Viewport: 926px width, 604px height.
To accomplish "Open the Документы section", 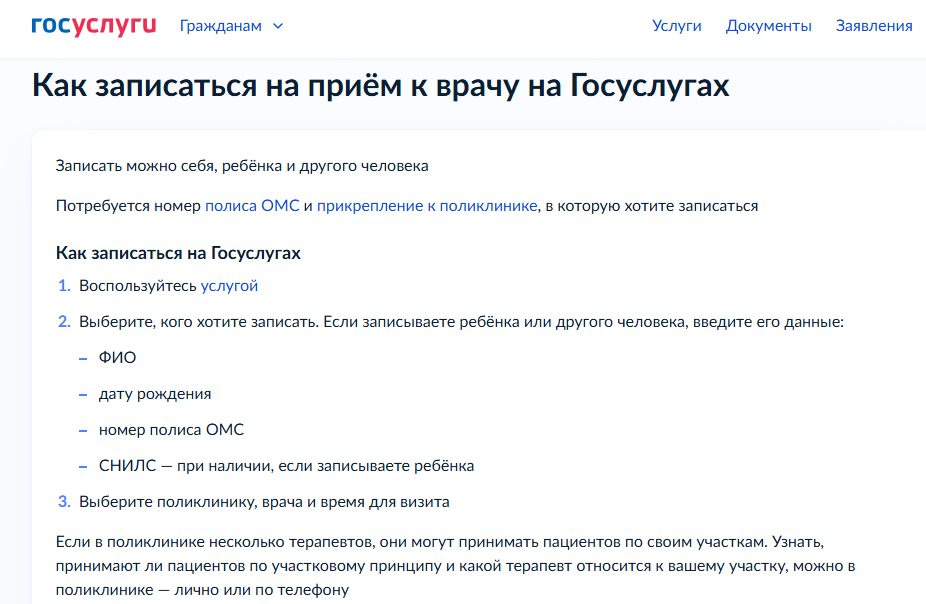I will (x=768, y=26).
